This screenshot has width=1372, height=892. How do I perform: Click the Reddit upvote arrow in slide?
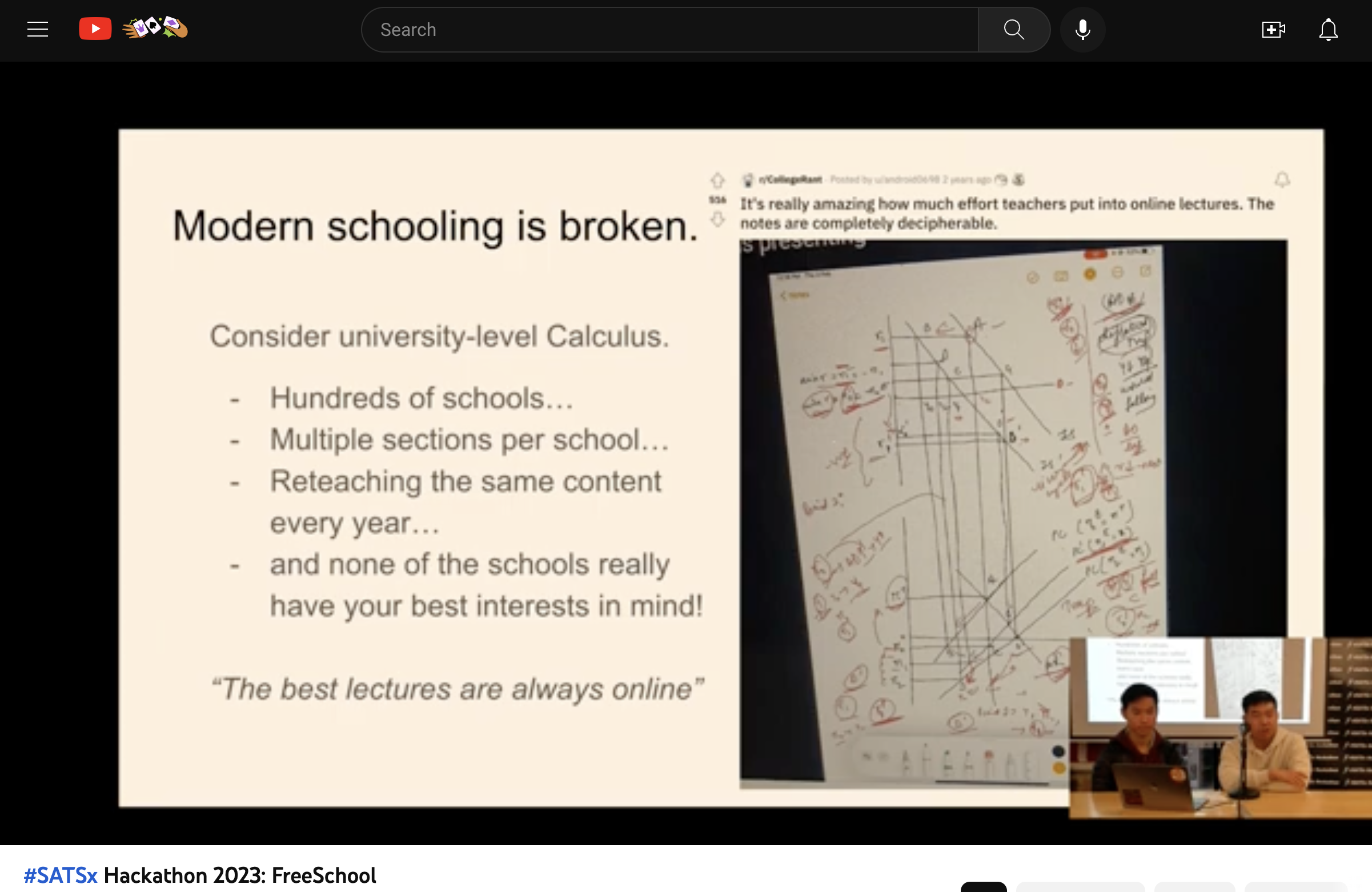click(717, 180)
